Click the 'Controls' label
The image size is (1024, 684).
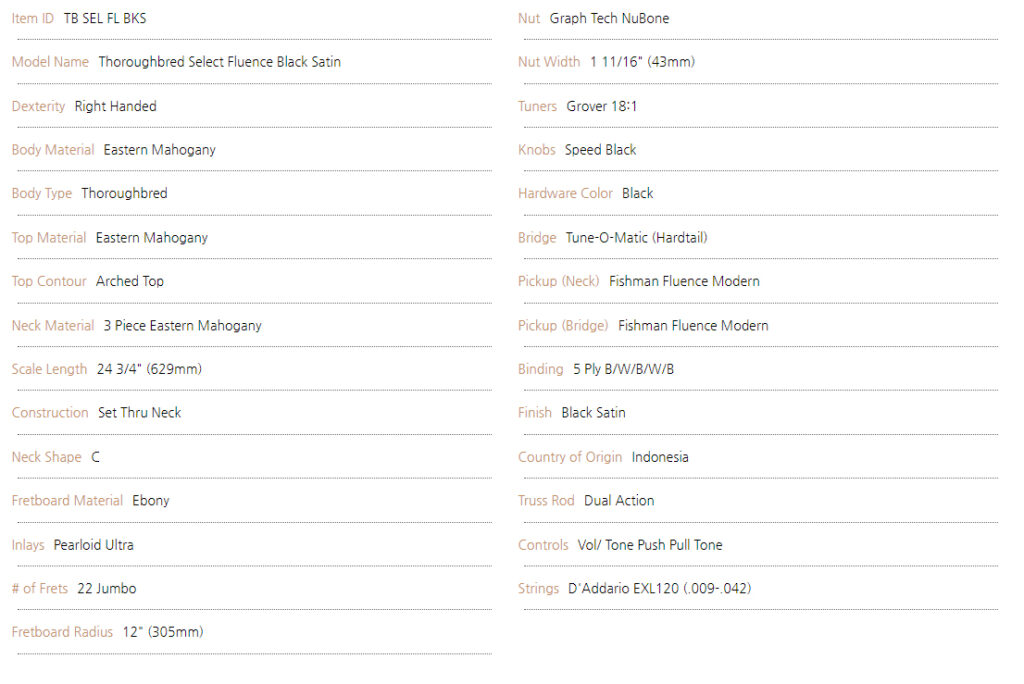[x=543, y=545]
